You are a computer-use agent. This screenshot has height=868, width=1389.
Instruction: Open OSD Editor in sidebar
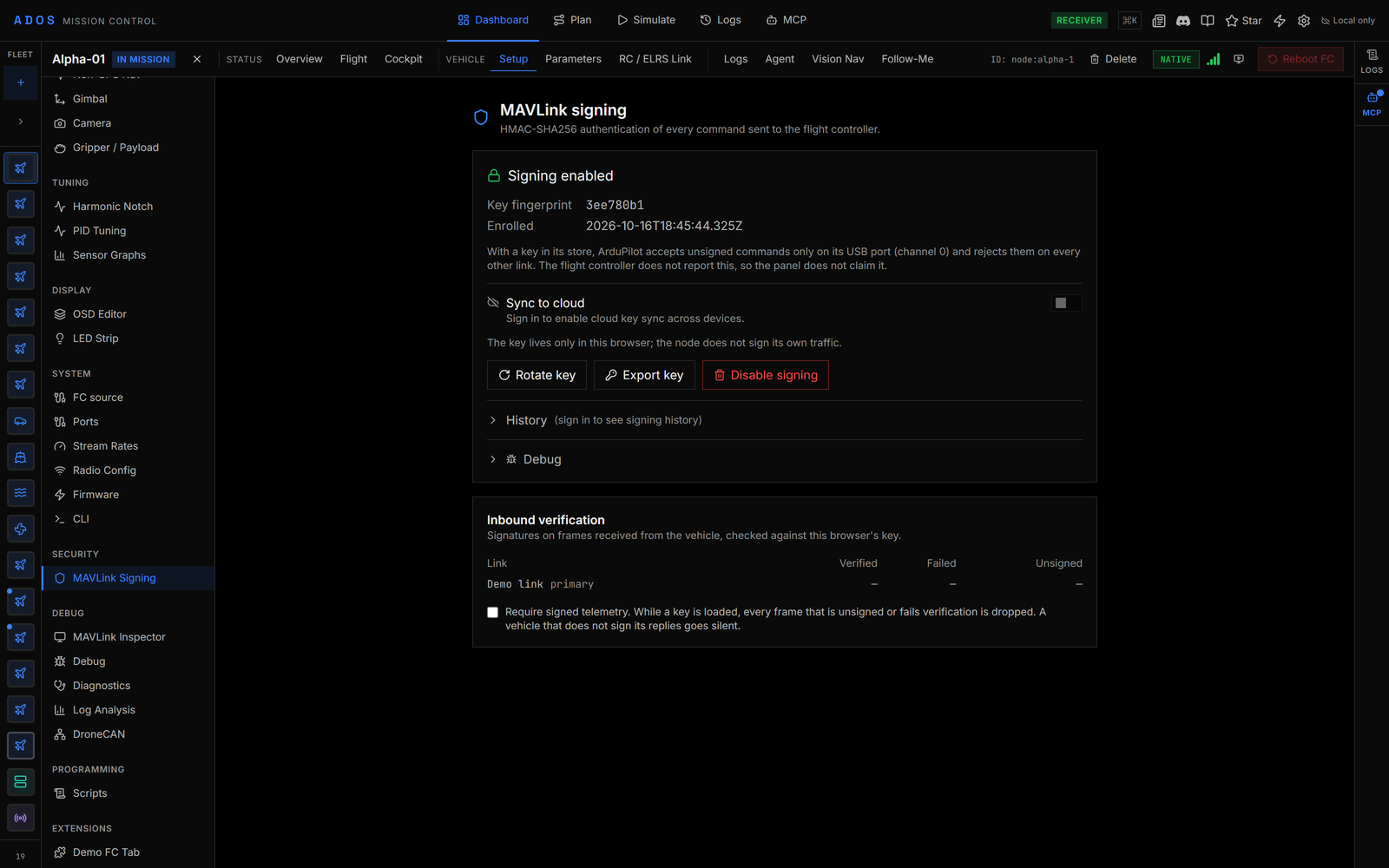(128, 314)
